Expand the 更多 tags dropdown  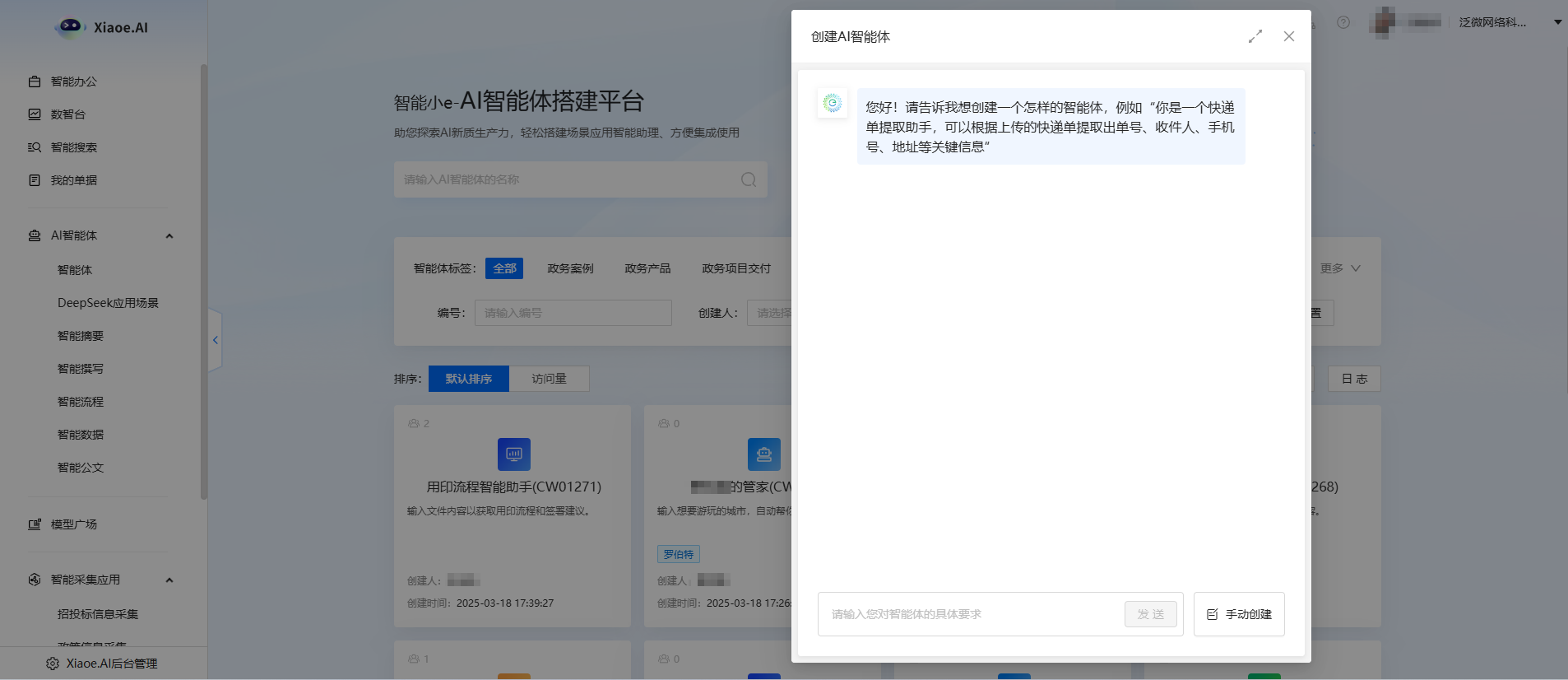(x=1340, y=268)
